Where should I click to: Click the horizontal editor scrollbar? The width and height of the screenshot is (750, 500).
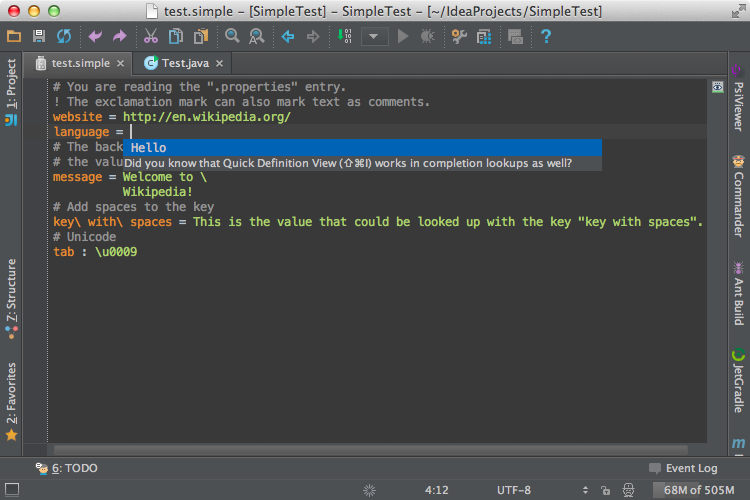[371, 450]
